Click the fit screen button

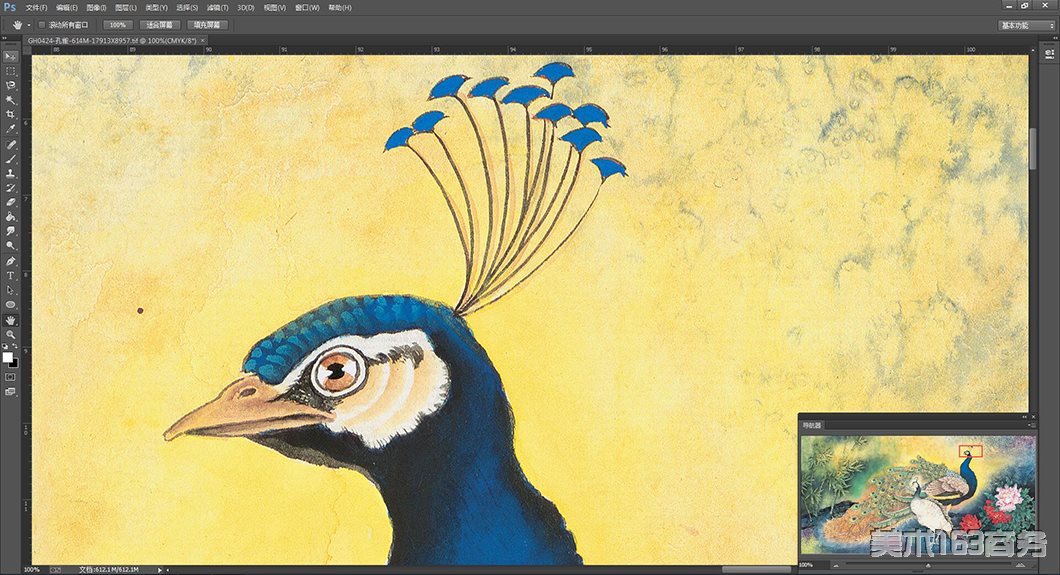[x=160, y=25]
